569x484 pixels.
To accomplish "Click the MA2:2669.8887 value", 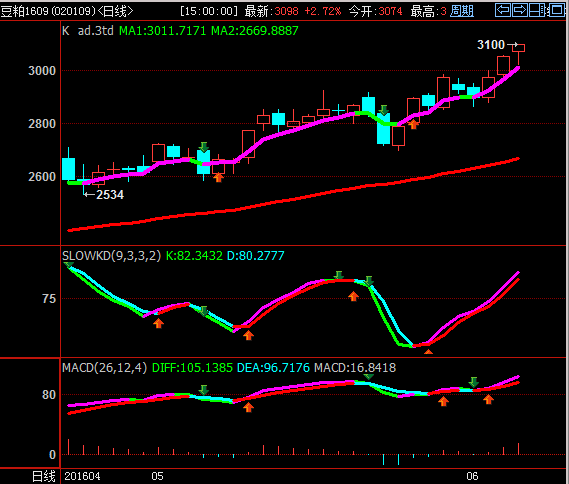I will pyautogui.click(x=255, y=31).
